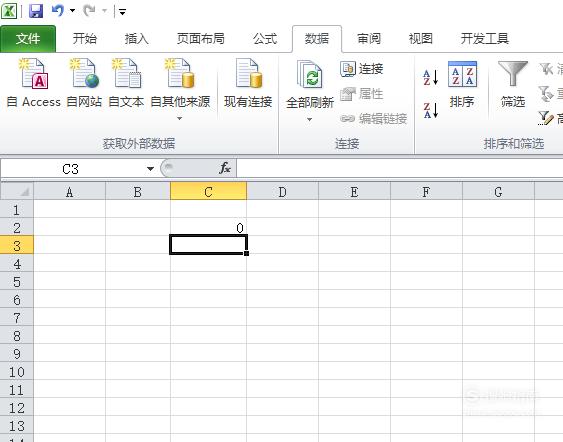Screen dimensions: 563x442
Task: Sort descending Z to A
Action: [x=431, y=111]
